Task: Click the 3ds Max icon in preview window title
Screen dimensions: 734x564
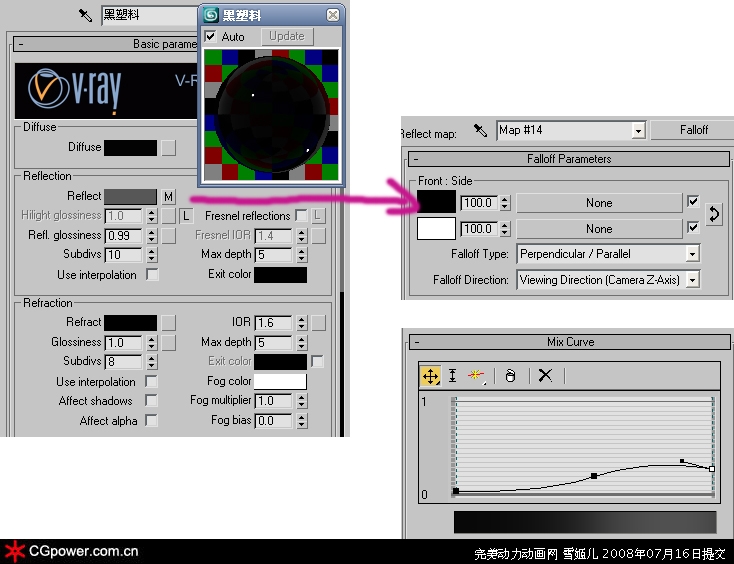Action: click(211, 15)
